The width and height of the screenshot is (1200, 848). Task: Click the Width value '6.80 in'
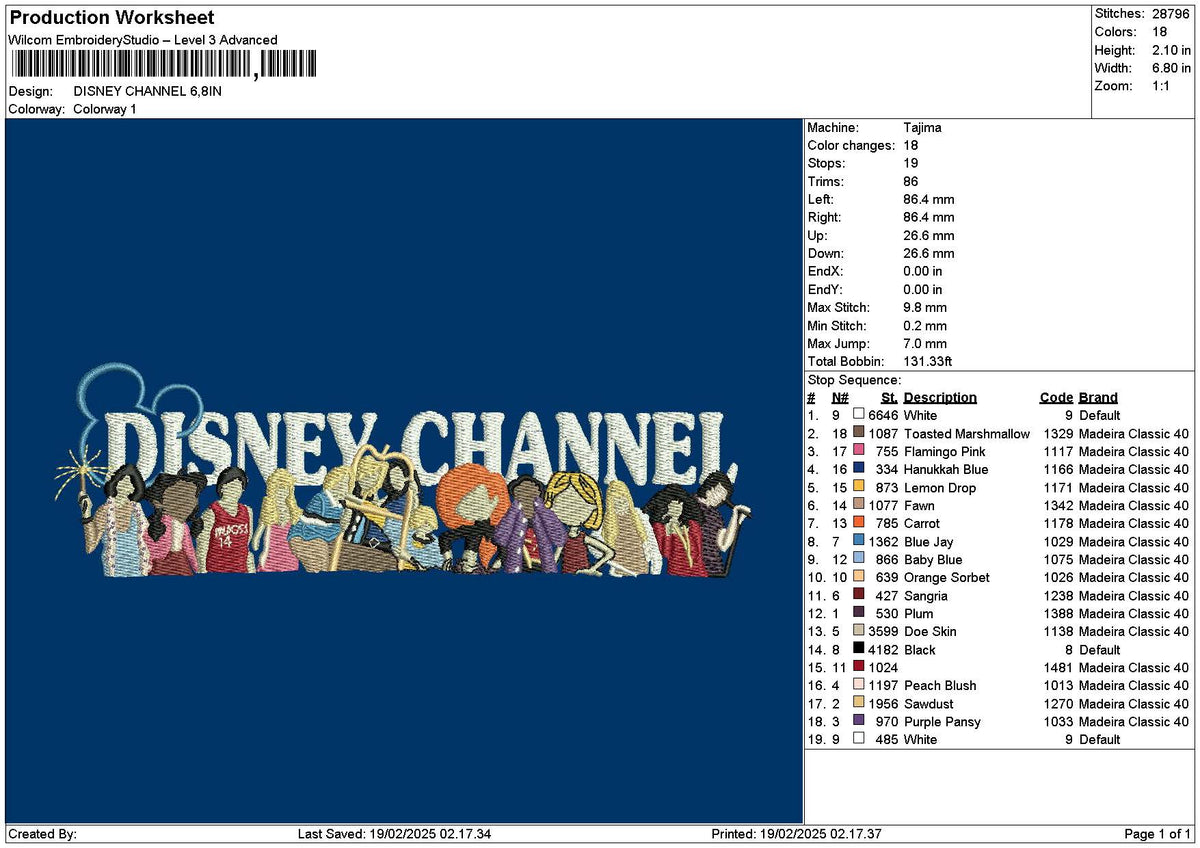tap(1172, 68)
